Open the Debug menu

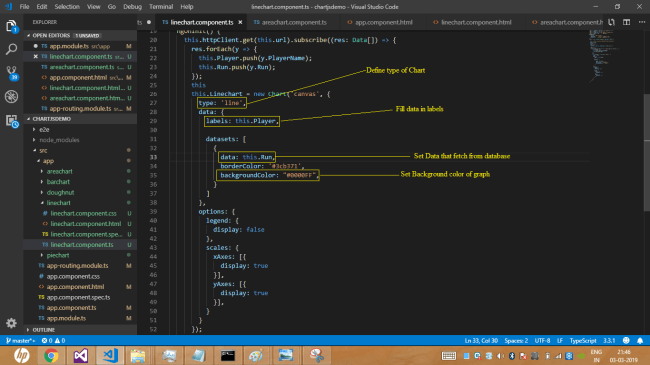click(x=132, y=7)
